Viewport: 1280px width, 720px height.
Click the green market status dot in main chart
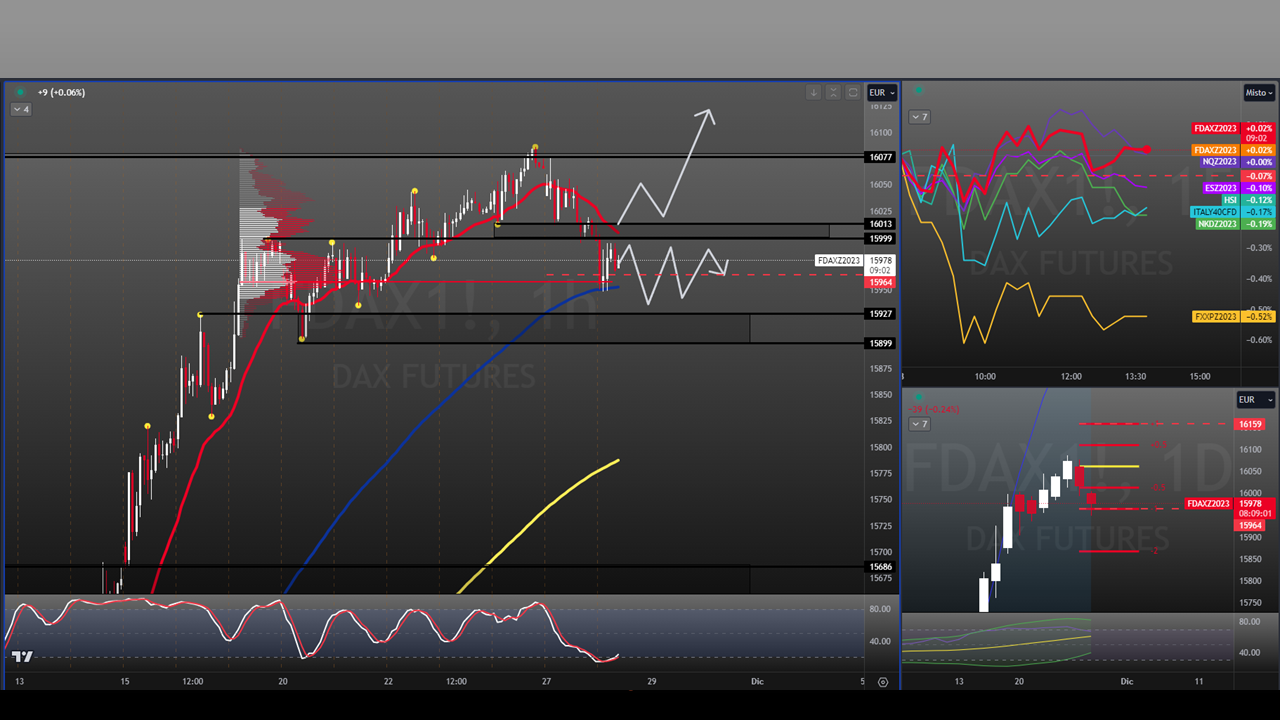click(x=19, y=92)
